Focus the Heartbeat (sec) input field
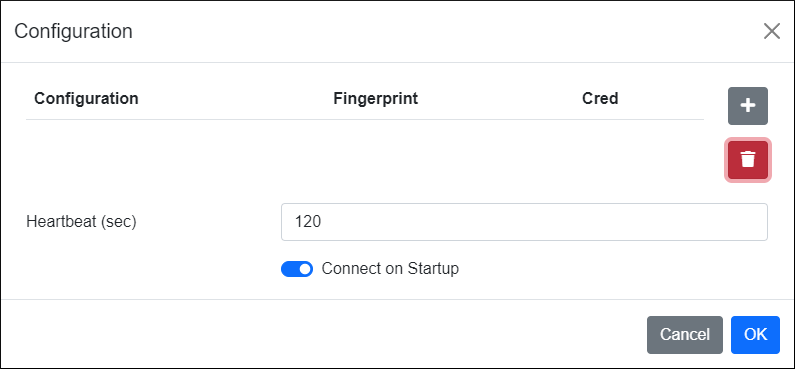 click(x=524, y=222)
